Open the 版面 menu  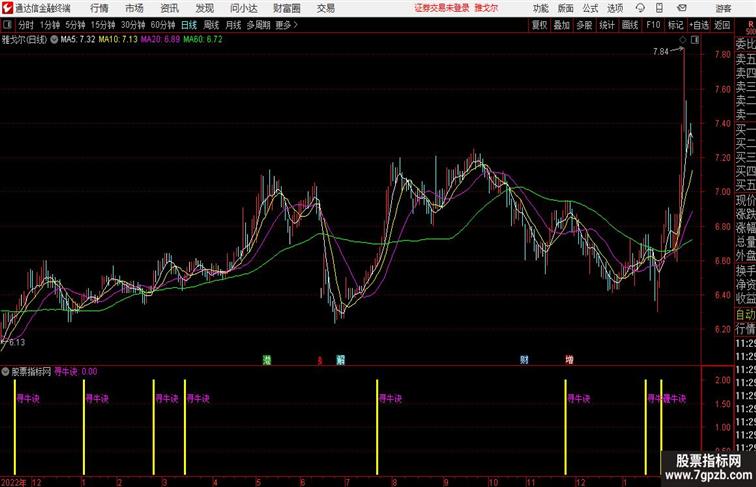coord(566,8)
